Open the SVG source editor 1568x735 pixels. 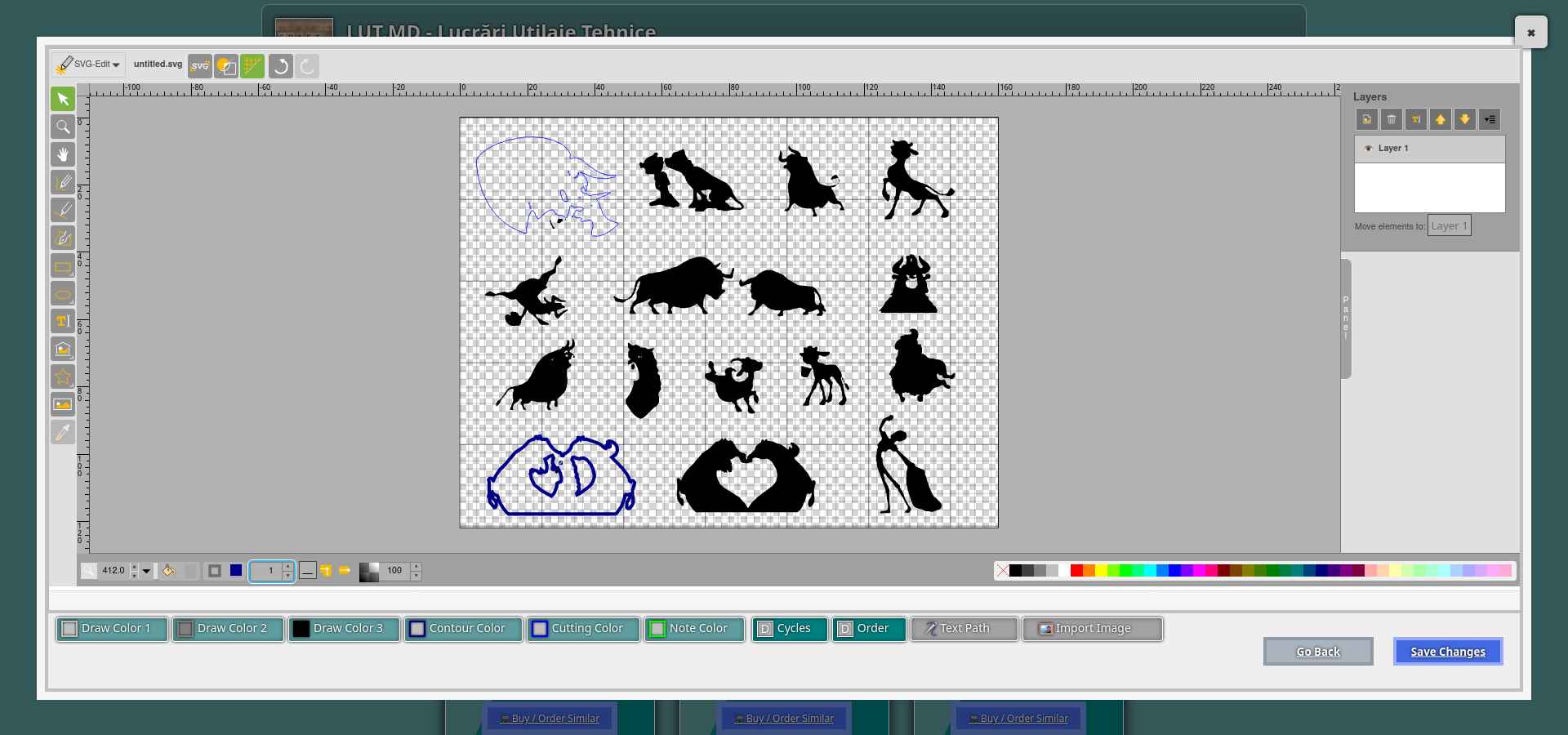200,66
